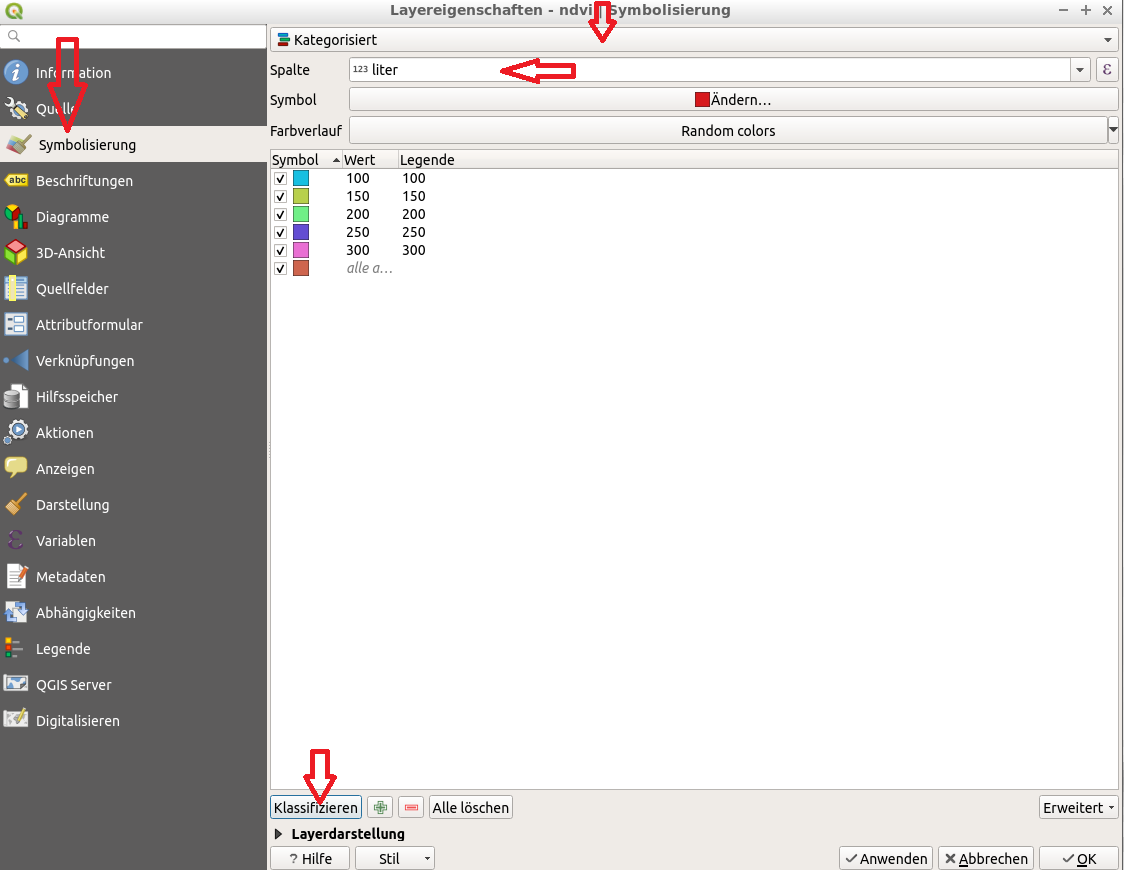Open the Diagramme section icon
Screen dimensions: 1124x870
[x=16, y=217]
